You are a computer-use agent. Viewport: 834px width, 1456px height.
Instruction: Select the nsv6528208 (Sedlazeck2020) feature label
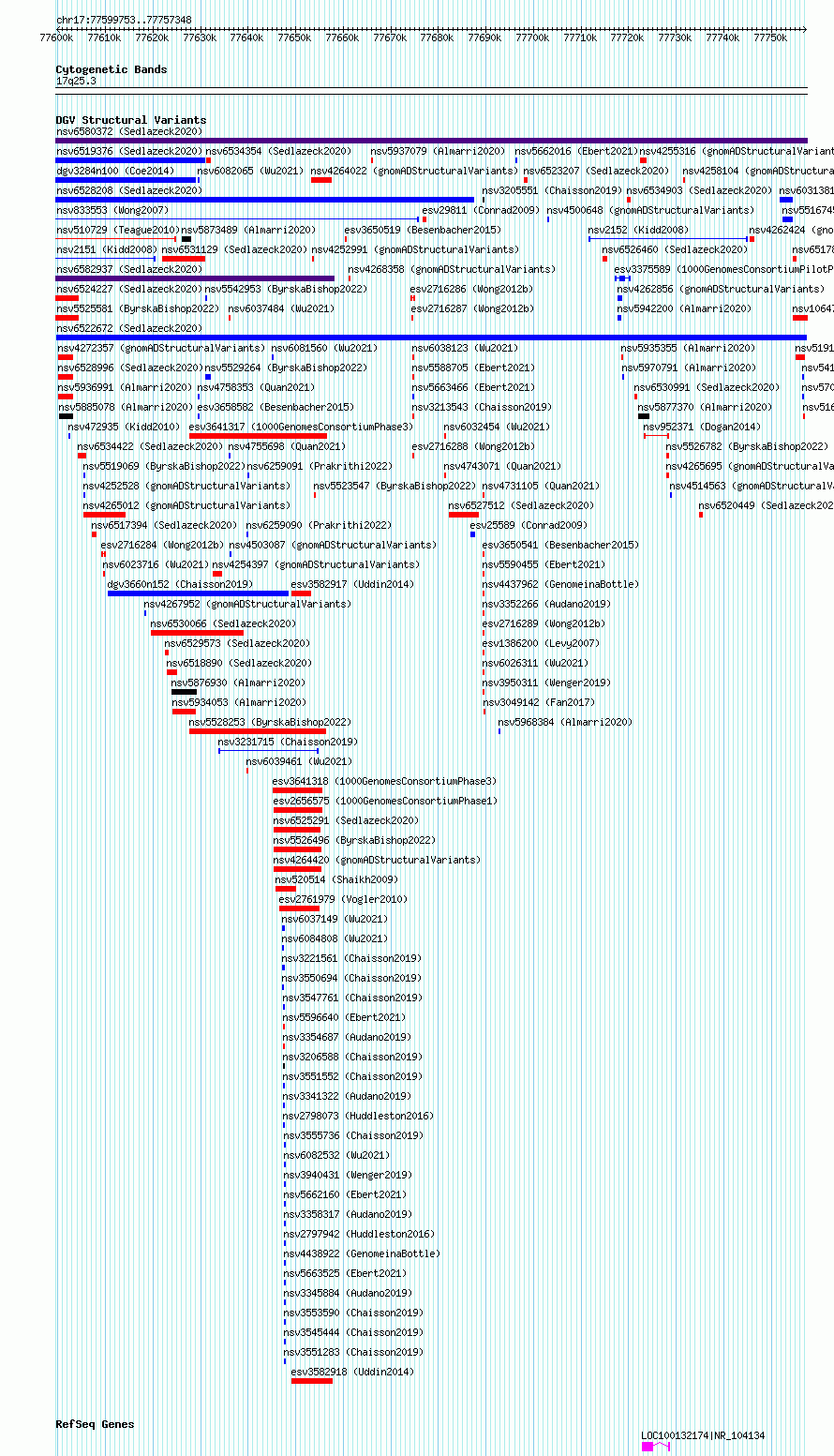point(128,190)
